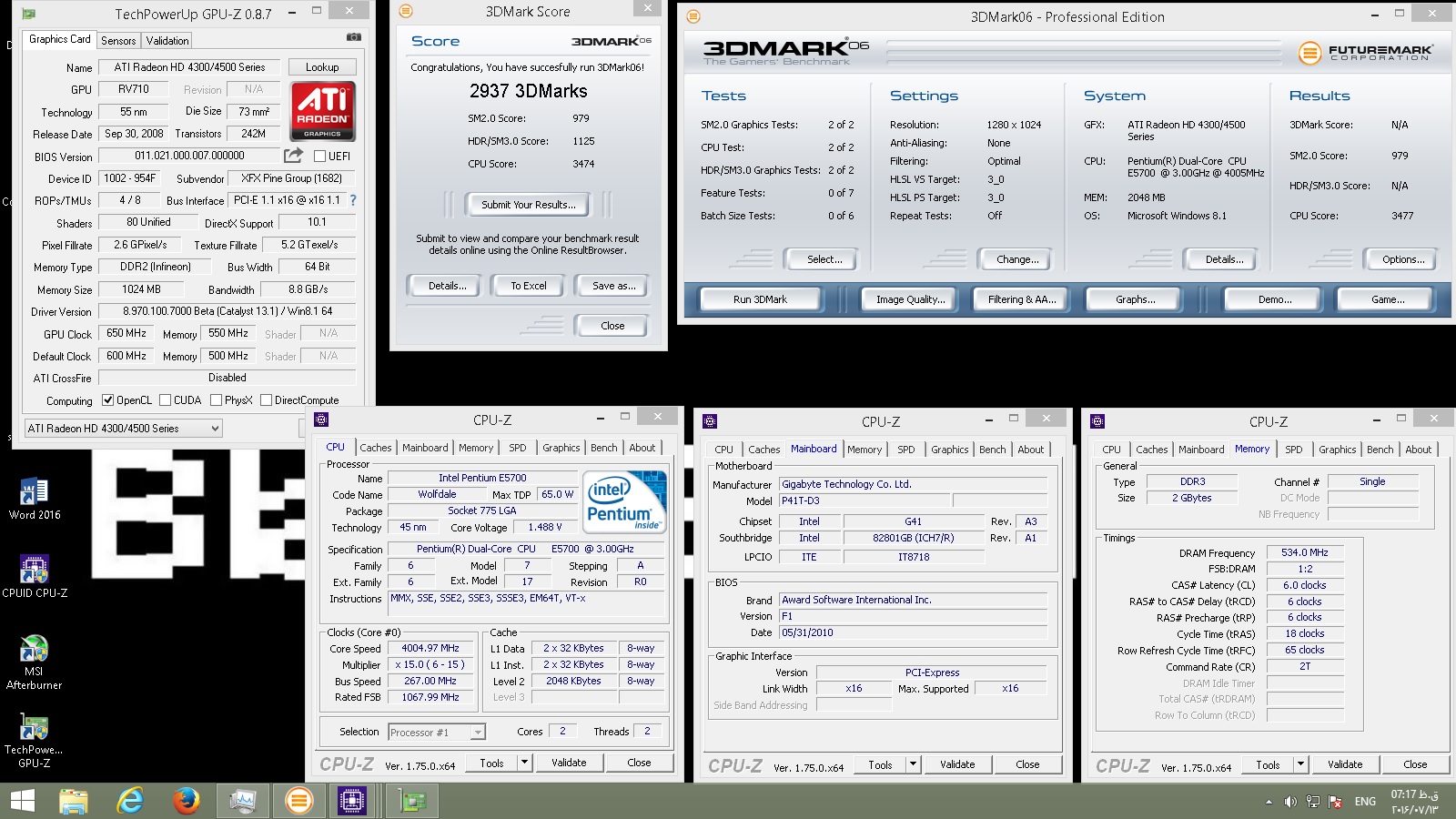Click the volume speaker tray icon
1456x819 pixels.
1290,802
